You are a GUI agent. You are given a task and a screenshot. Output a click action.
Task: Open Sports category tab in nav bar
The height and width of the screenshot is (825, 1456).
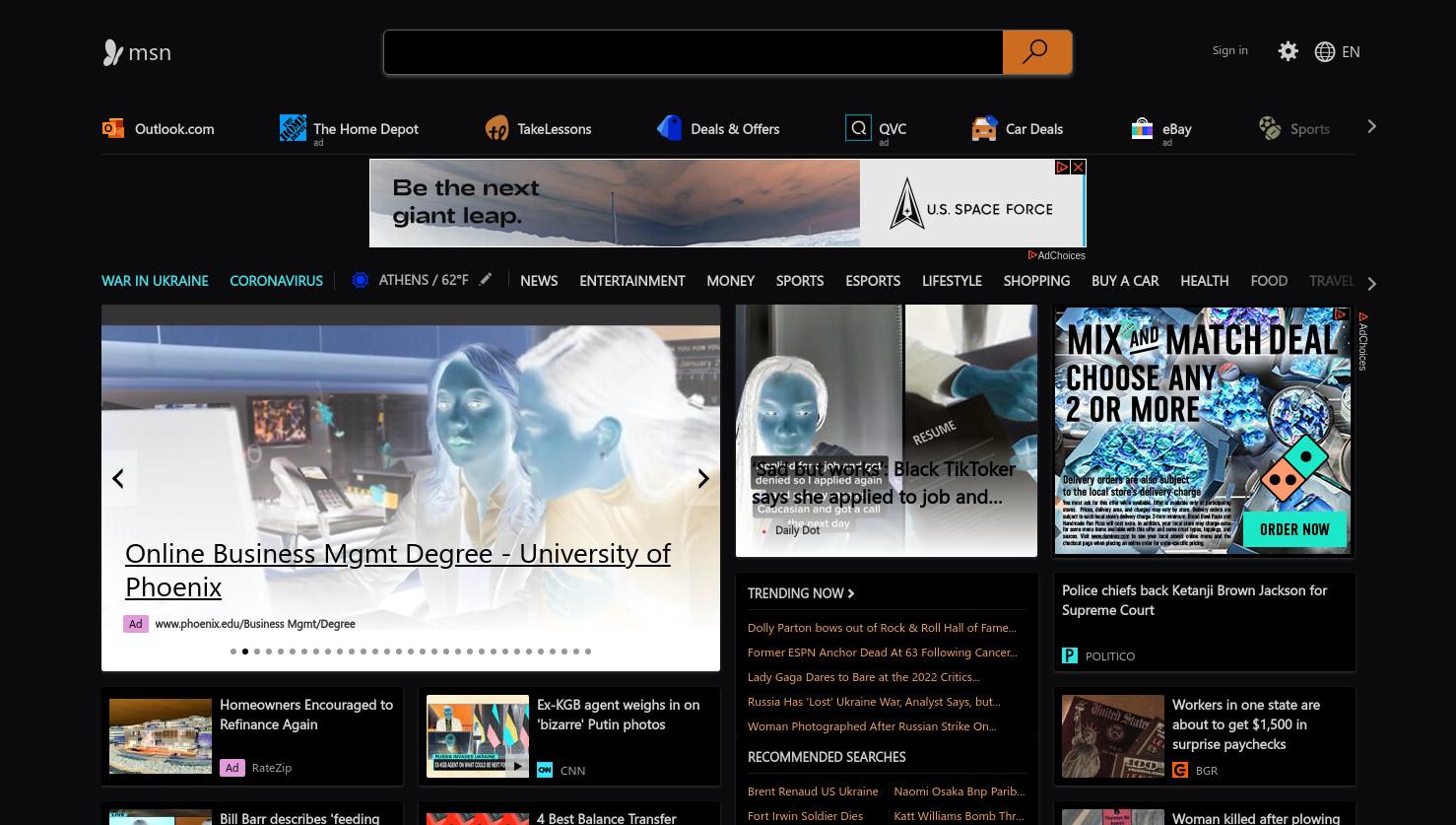[x=800, y=281]
